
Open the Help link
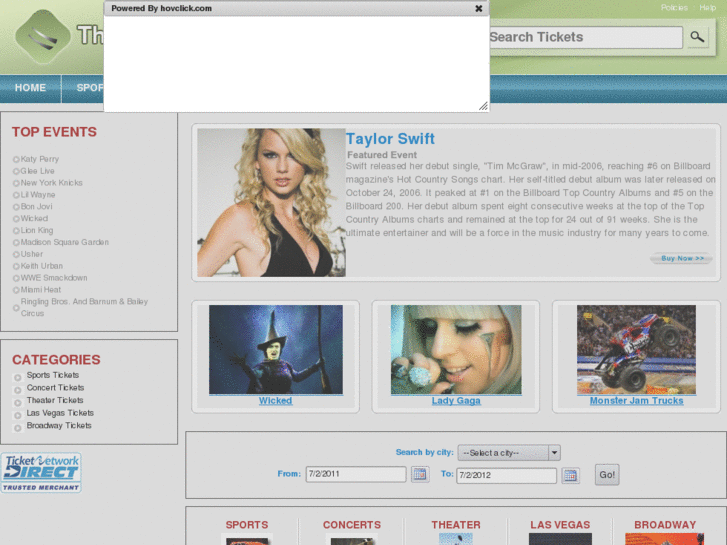tap(708, 7)
